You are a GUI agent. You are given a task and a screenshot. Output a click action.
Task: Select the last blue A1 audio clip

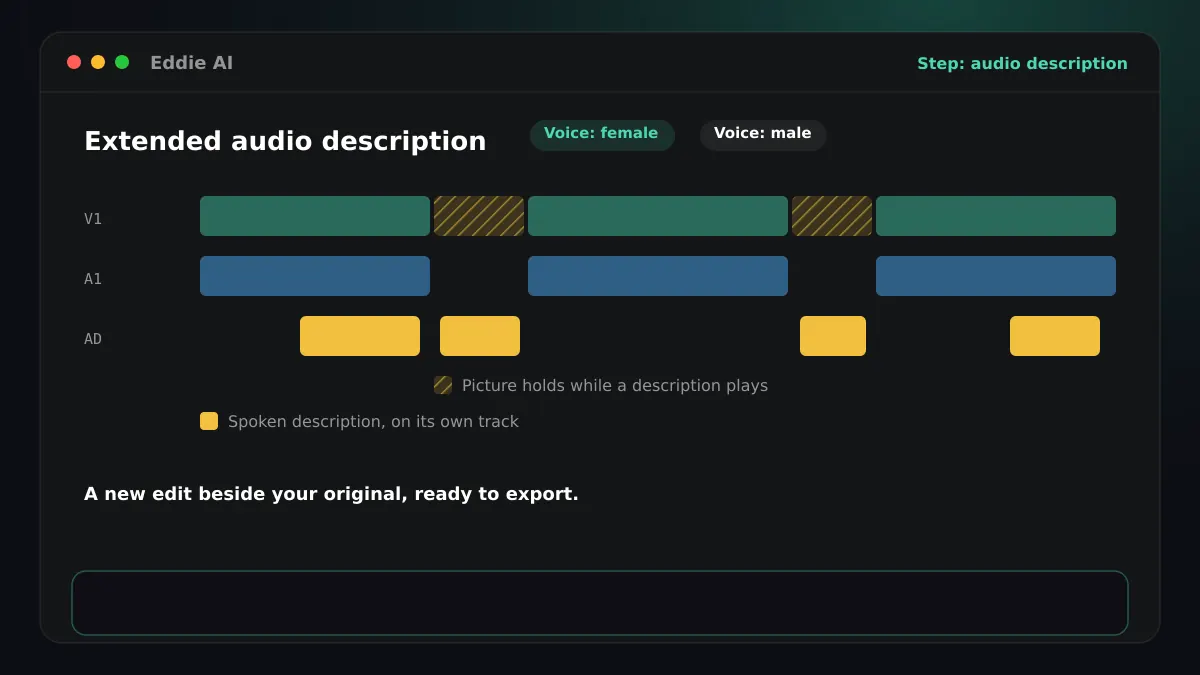pyautogui.click(x=996, y=276)
